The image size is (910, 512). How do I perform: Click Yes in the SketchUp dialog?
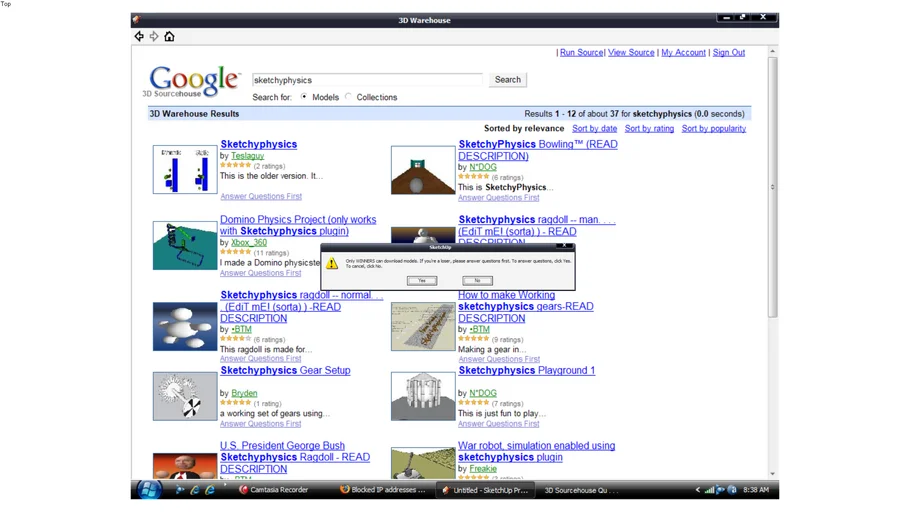[422, 280]
